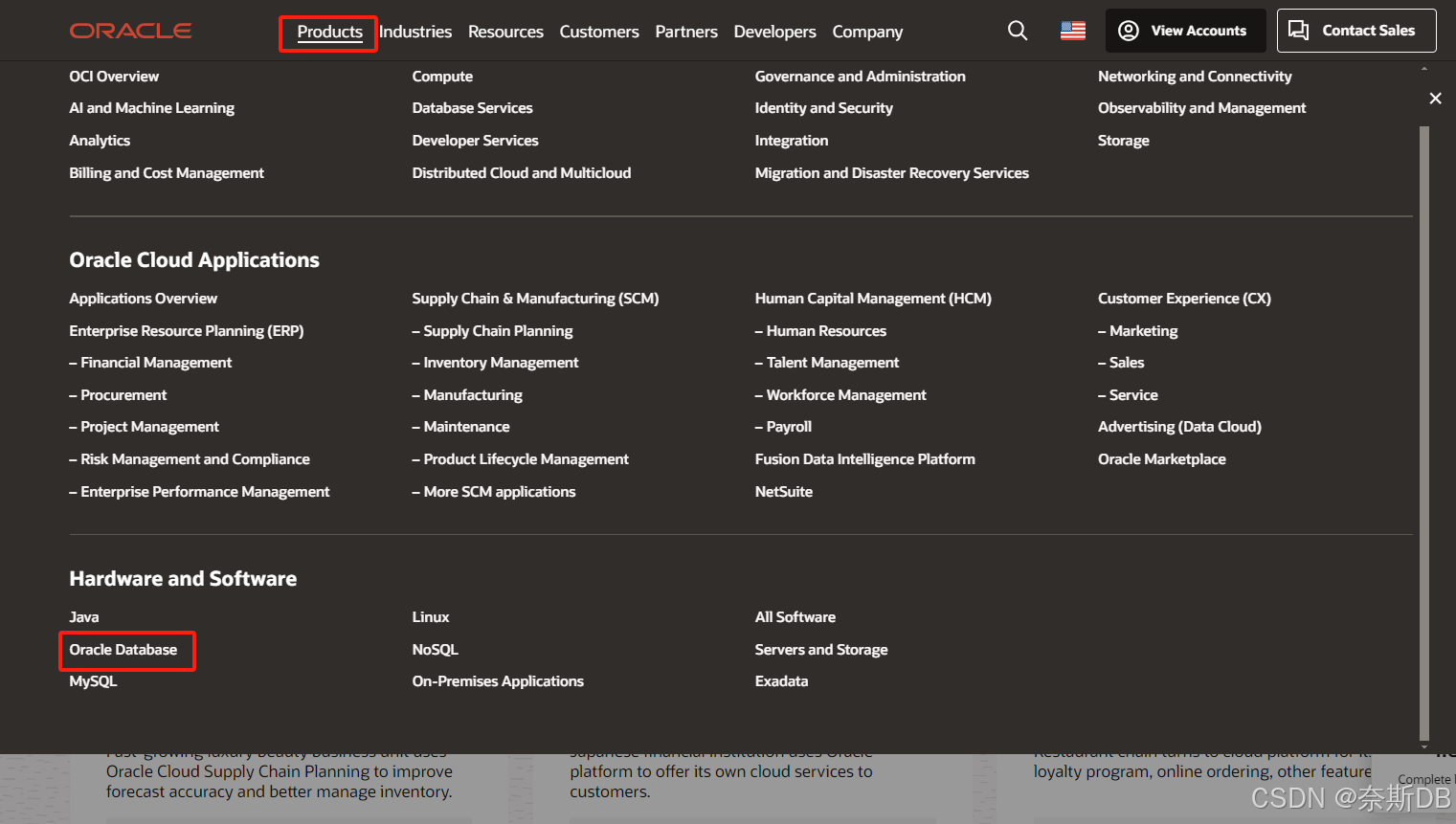
Task: Open the Resources menu
Action: pyautogui.click(x=505, y=32)
